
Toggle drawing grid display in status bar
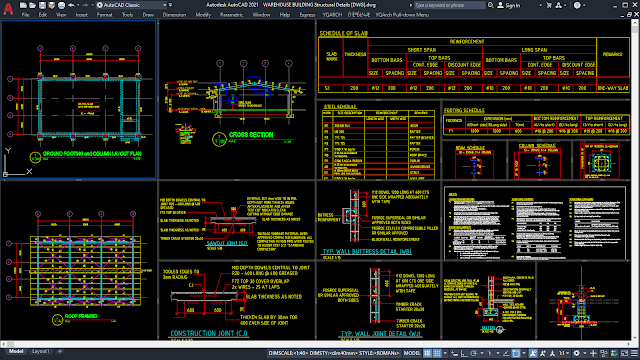[427, 353]
